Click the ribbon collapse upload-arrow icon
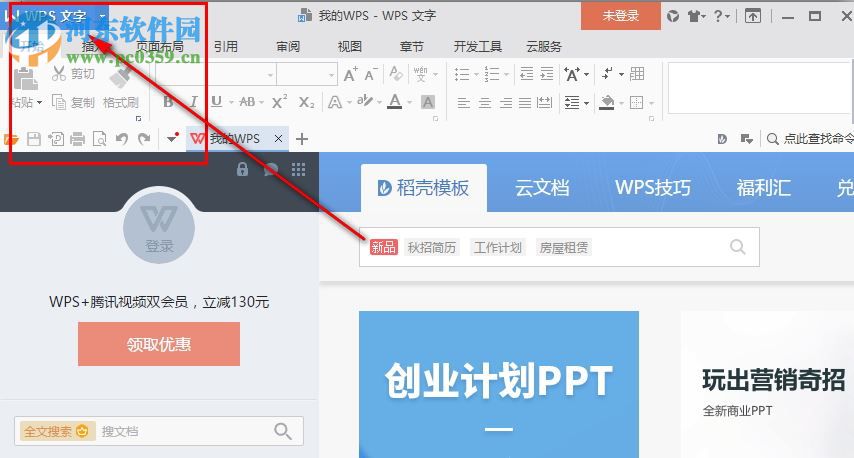 [x=753, y=16]
